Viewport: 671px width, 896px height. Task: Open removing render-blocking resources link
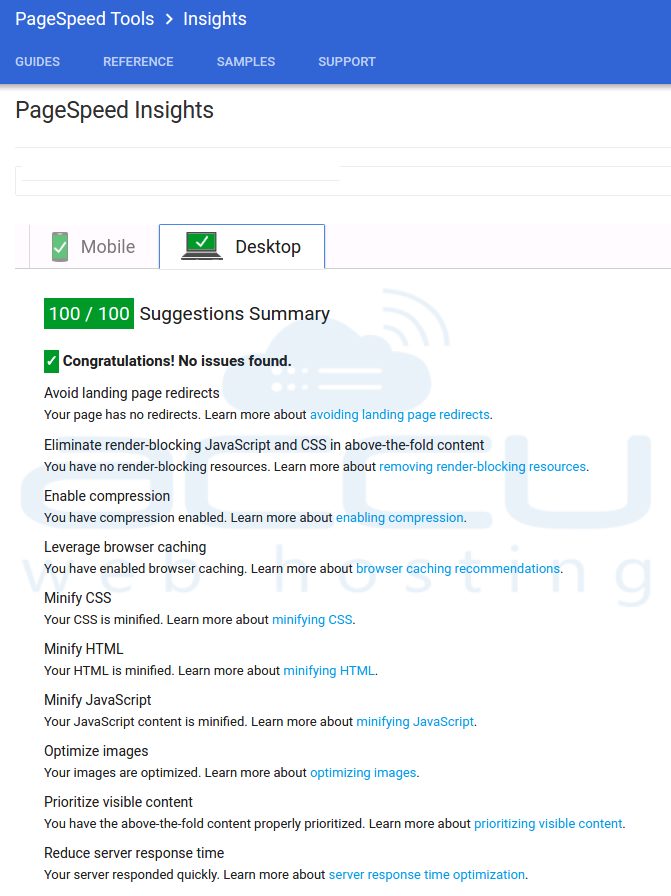pyautogui.click(x=482, y=467)
